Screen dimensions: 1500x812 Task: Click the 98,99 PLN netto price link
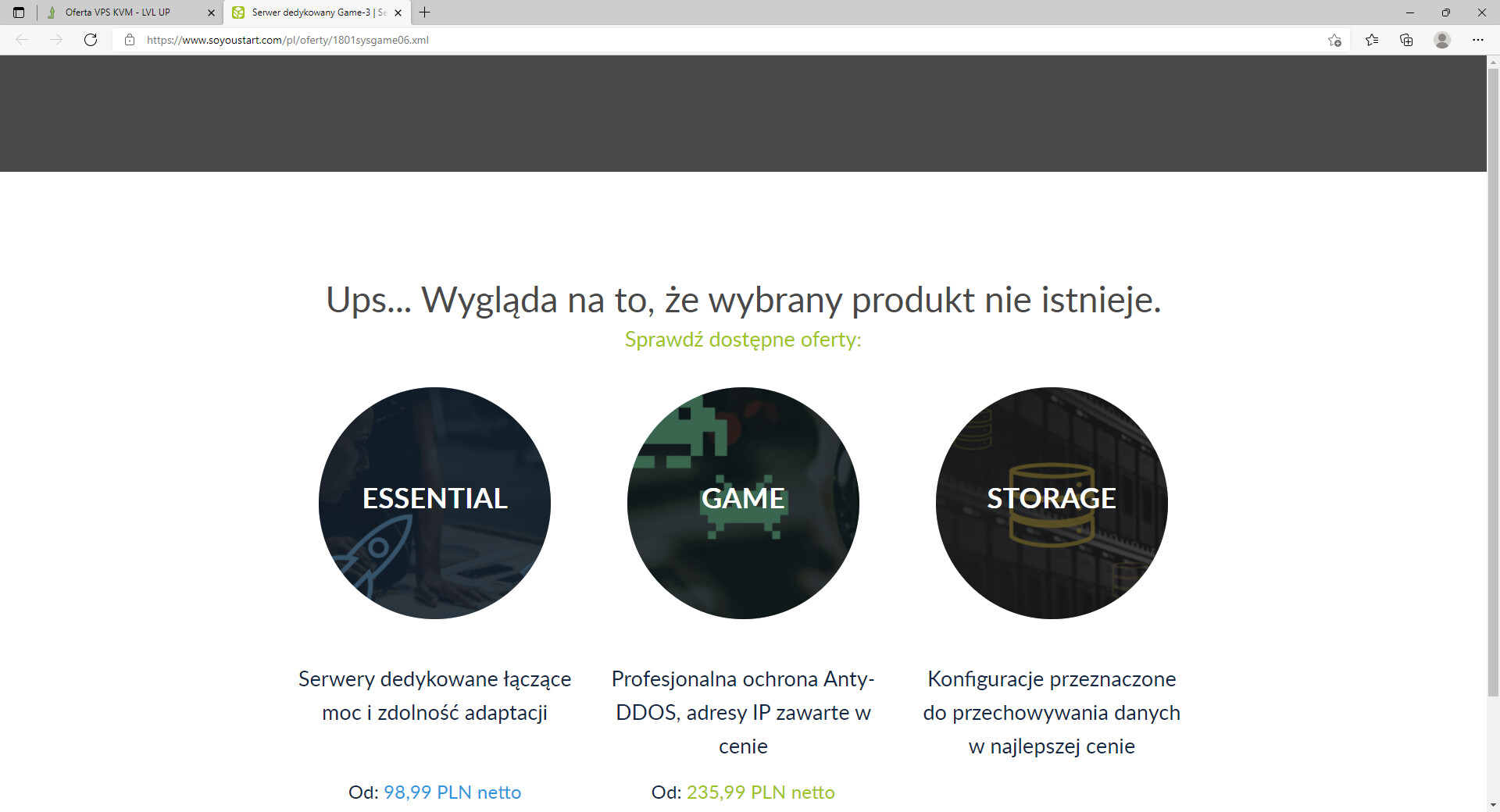pos(452,792)
